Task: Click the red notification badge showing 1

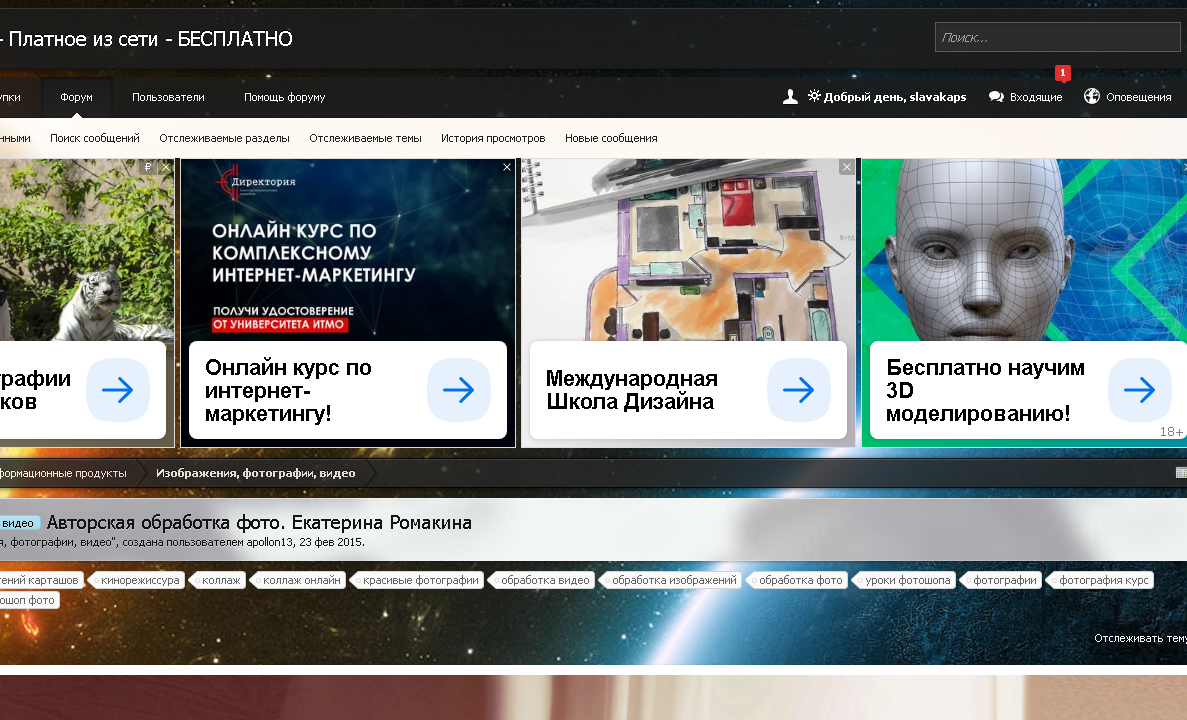Action: (x=1062, y=73)
